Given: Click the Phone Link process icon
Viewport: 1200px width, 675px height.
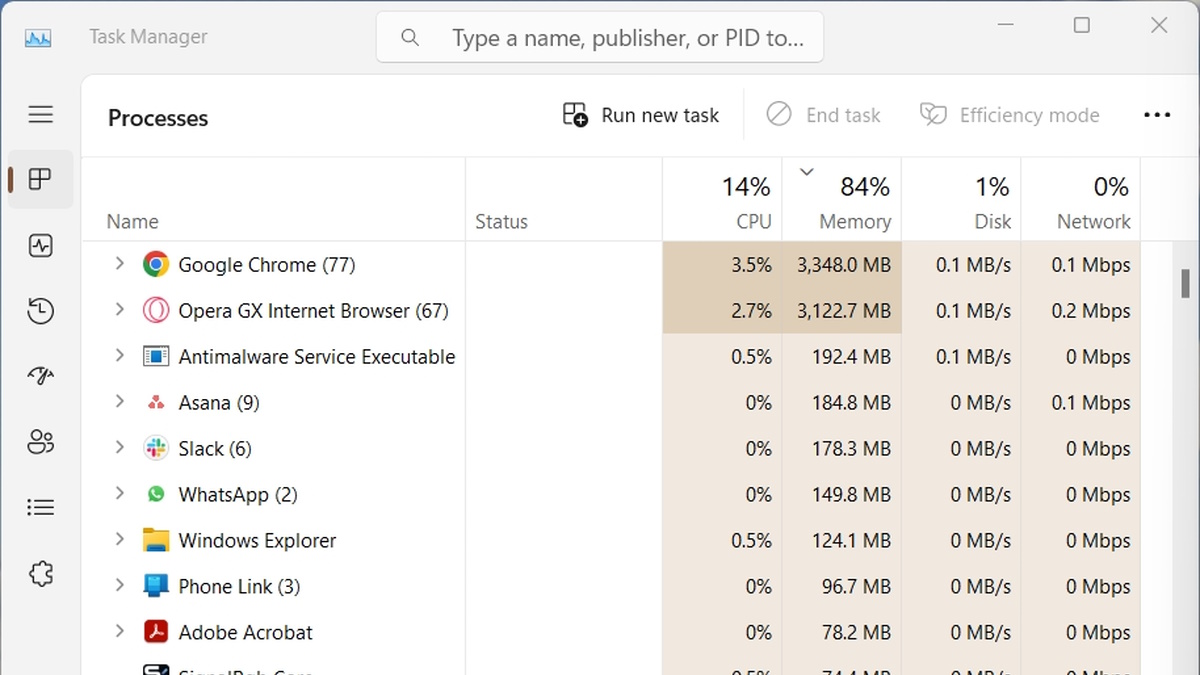Looking at the screenshot, I should point(156,586).
